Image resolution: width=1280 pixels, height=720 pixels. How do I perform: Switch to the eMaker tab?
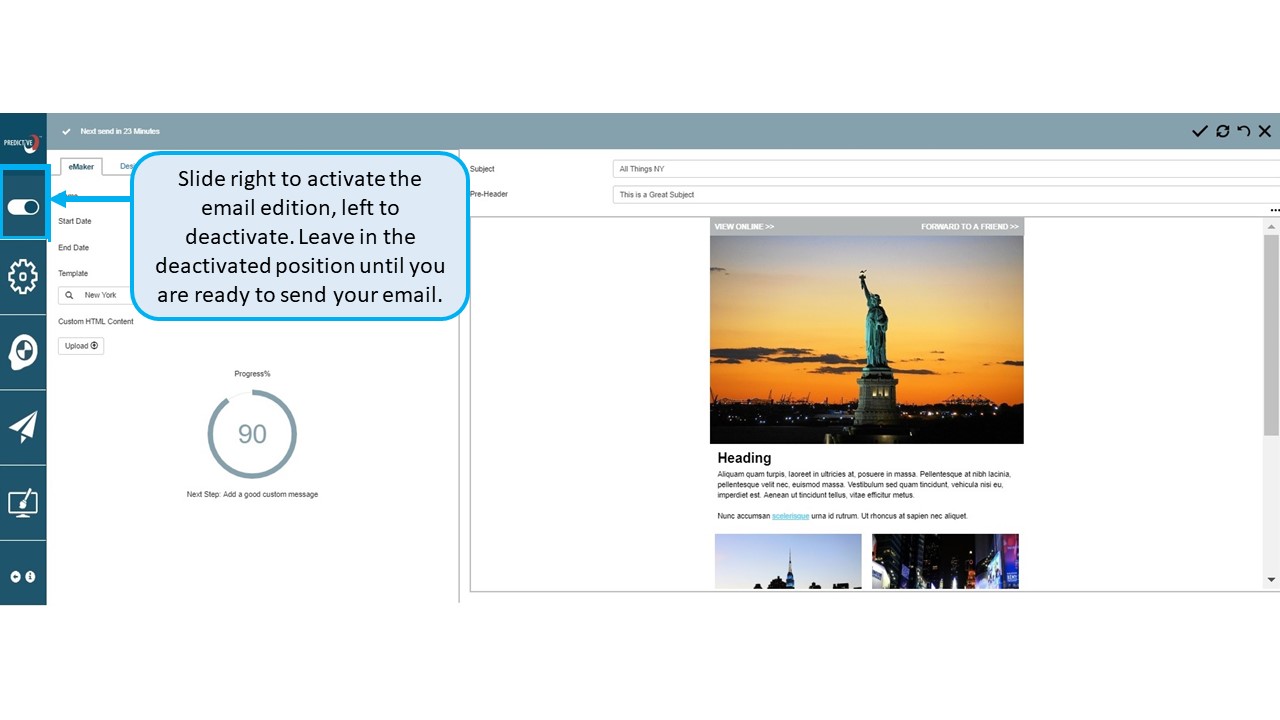(81, 167)
